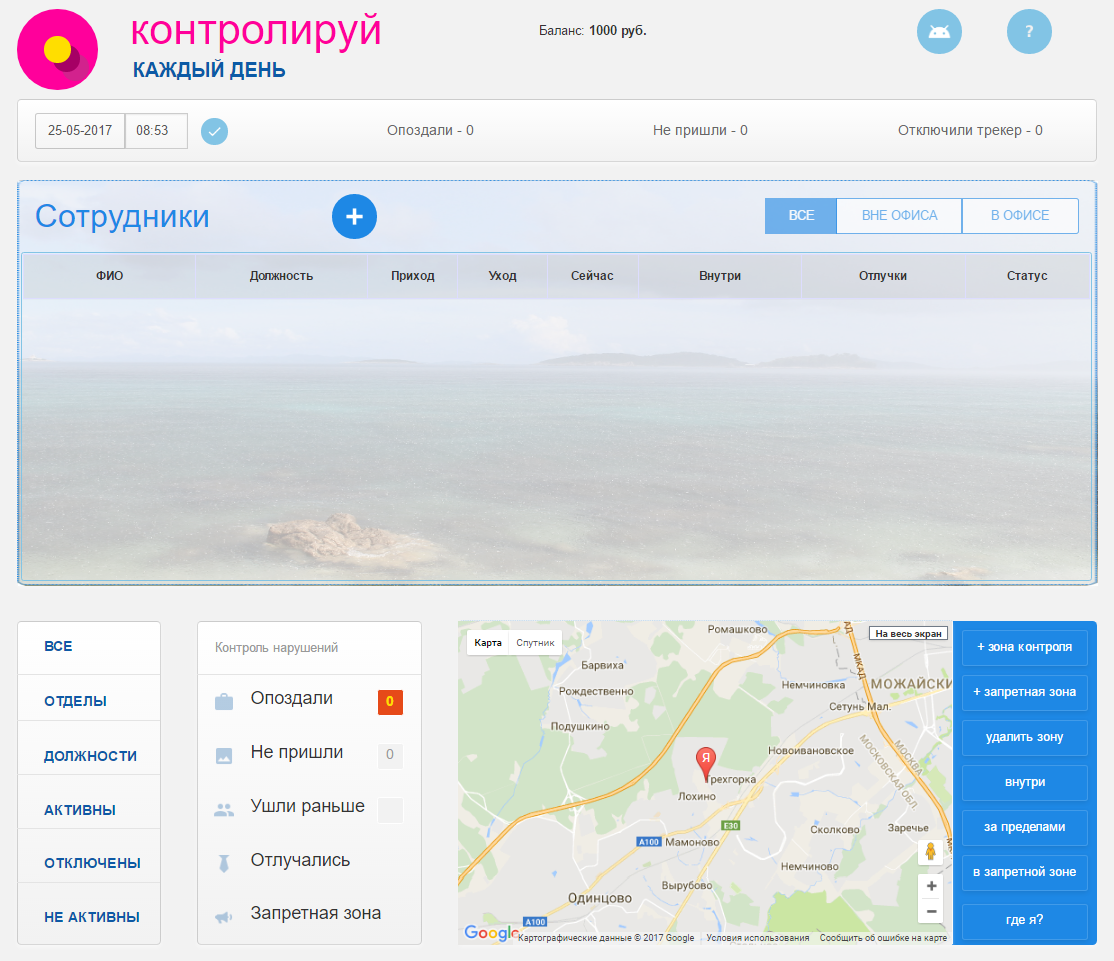Edit the date field 25-05-2017
Image resolution: width=1114 pixels, height=961 pixels.
coord(80,131)
